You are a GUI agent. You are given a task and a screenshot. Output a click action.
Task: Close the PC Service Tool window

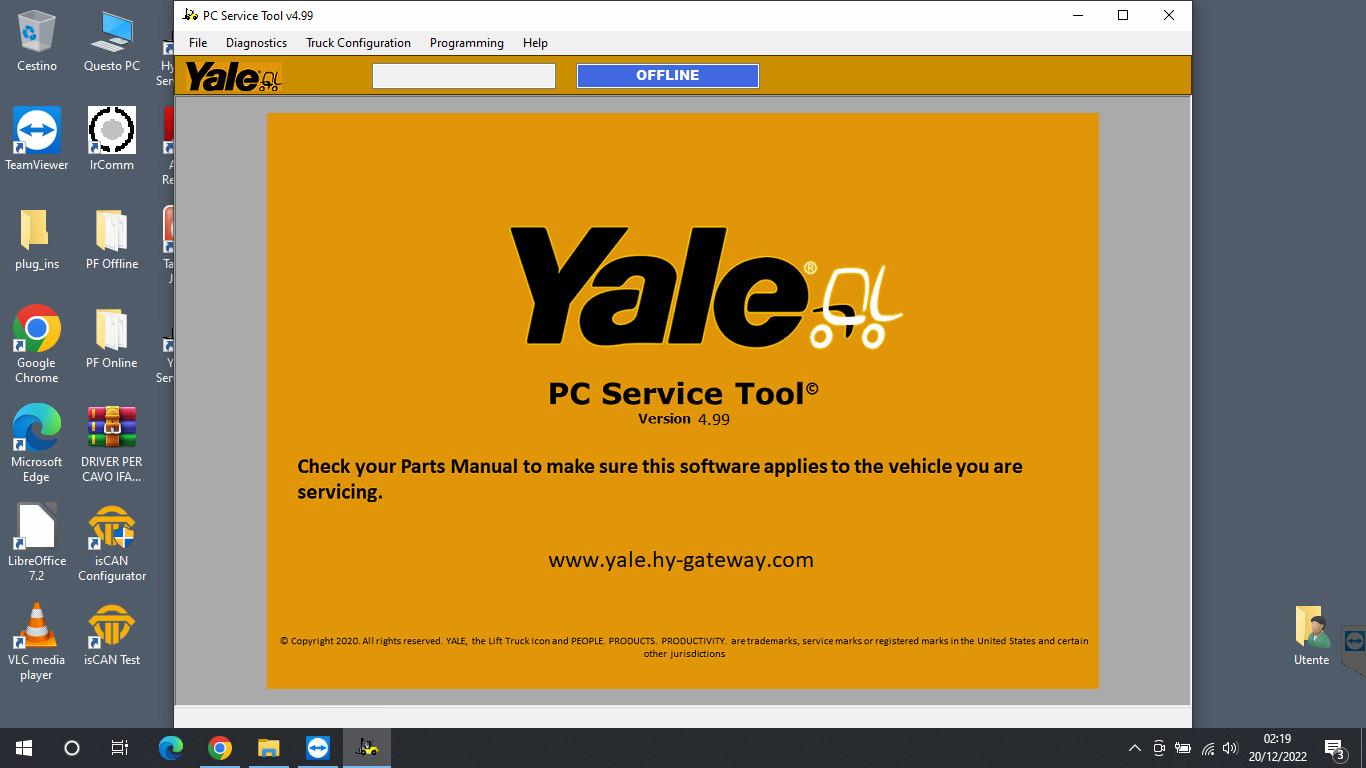pos(1168,15)
